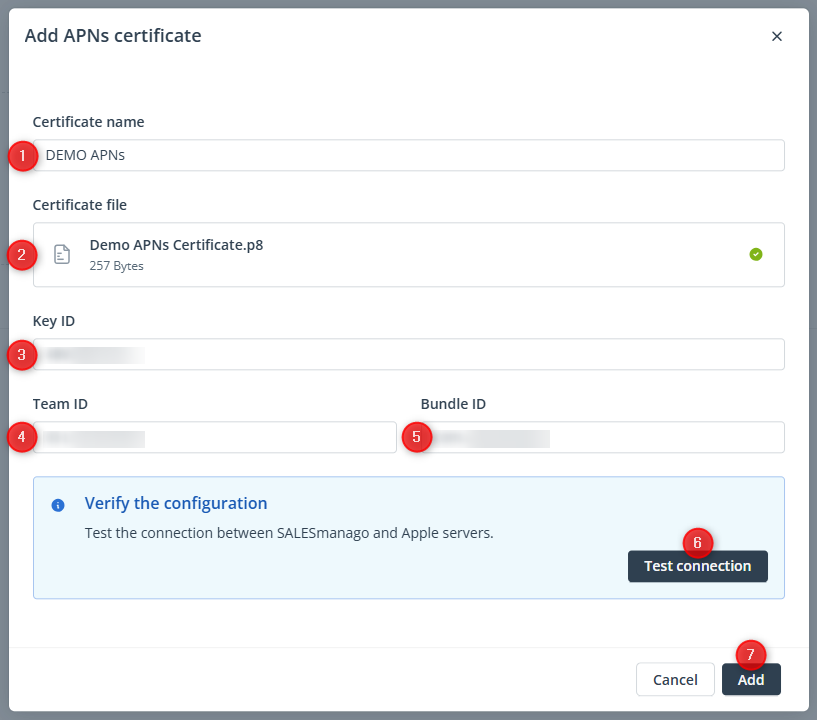This screenshot has height=720, width=817.
Task: Focus the Key ID input field
Action: coord(408,354)
